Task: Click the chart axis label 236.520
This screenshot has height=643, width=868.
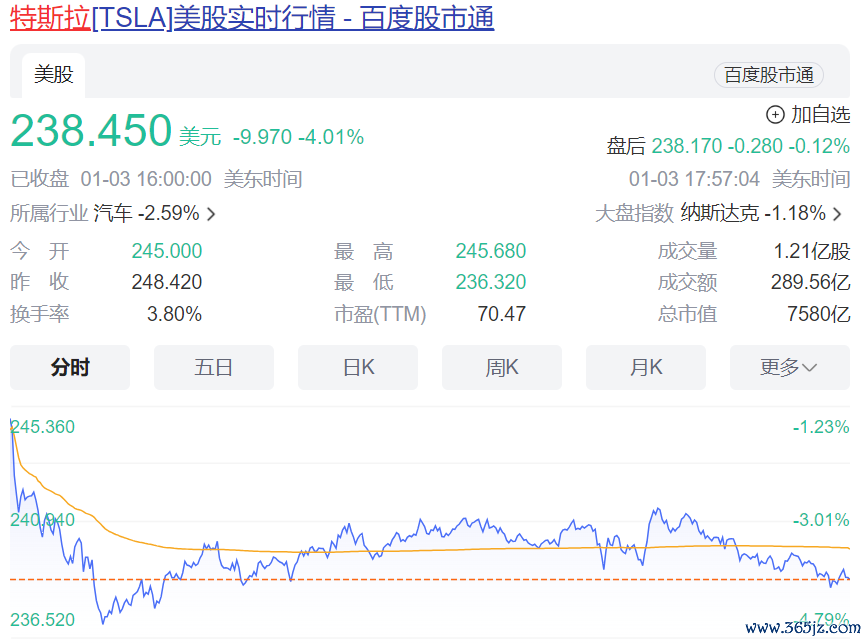Action: 43,620
